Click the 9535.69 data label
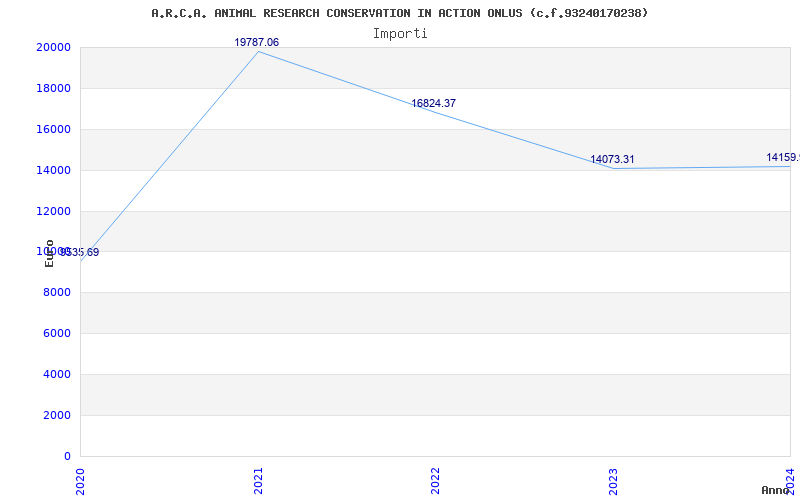The width and height of the screenshot is (800, 500). [x=80, y=253]
